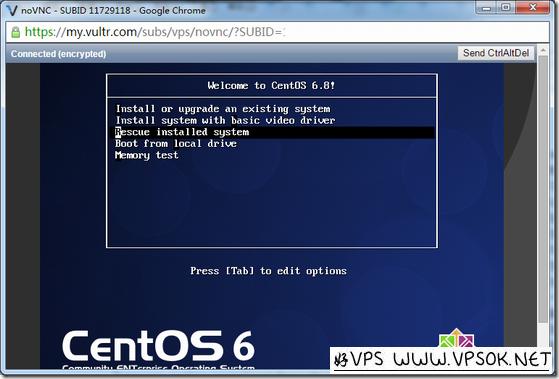Click the Send CtrlAltDel button
Viewport: 559px width, 379px height.
[496, 53]
